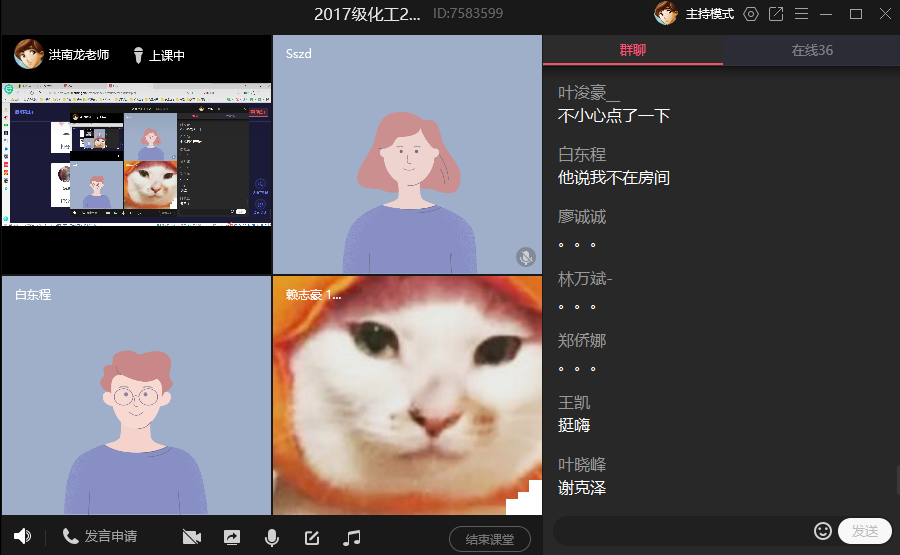Open 发言申请 speak requests

(100, 537)
